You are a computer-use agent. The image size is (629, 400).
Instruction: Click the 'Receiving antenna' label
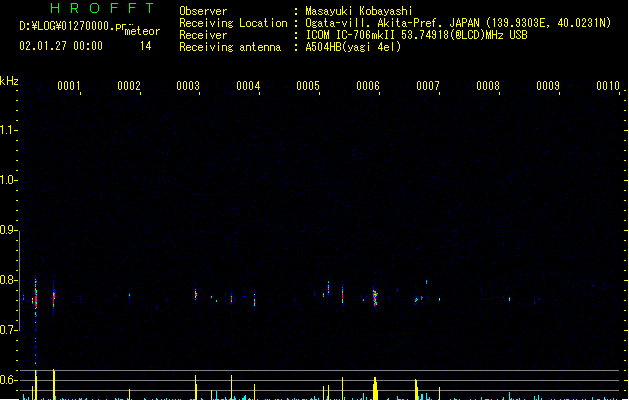coord(230,47)
